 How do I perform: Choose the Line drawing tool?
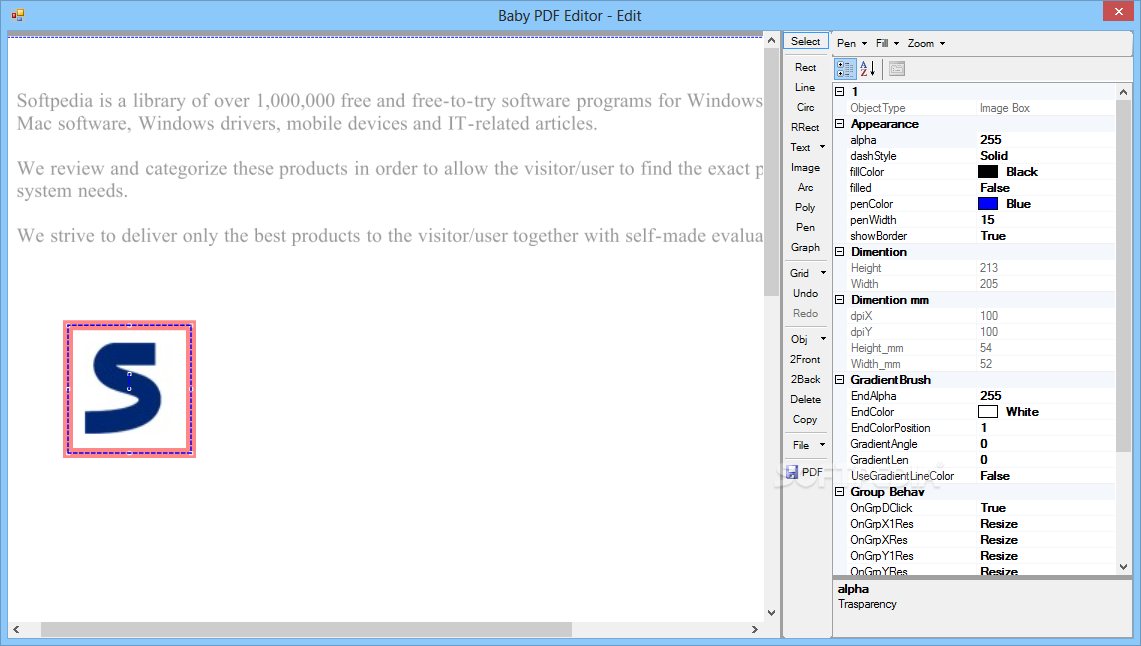click(806, 87)
